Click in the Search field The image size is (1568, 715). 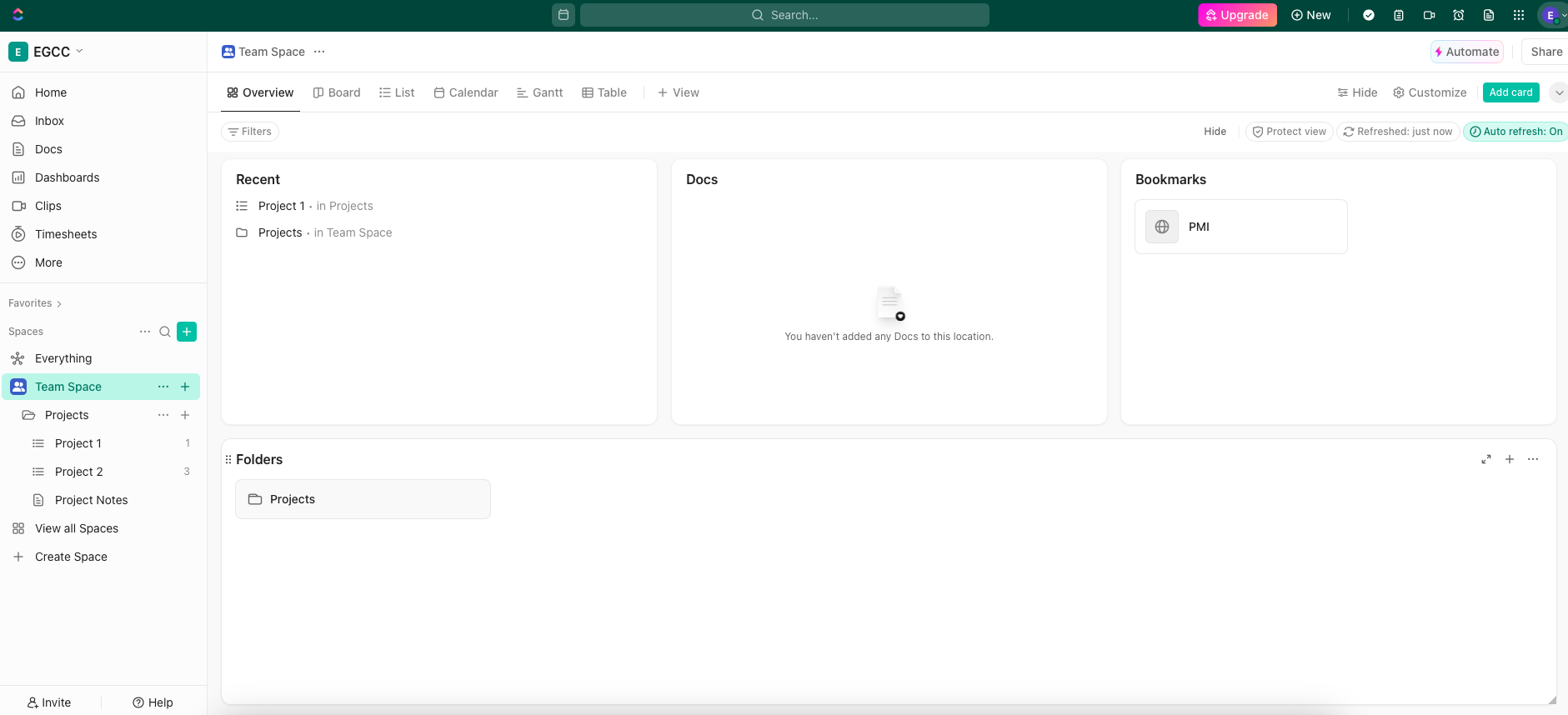(784, 15)
